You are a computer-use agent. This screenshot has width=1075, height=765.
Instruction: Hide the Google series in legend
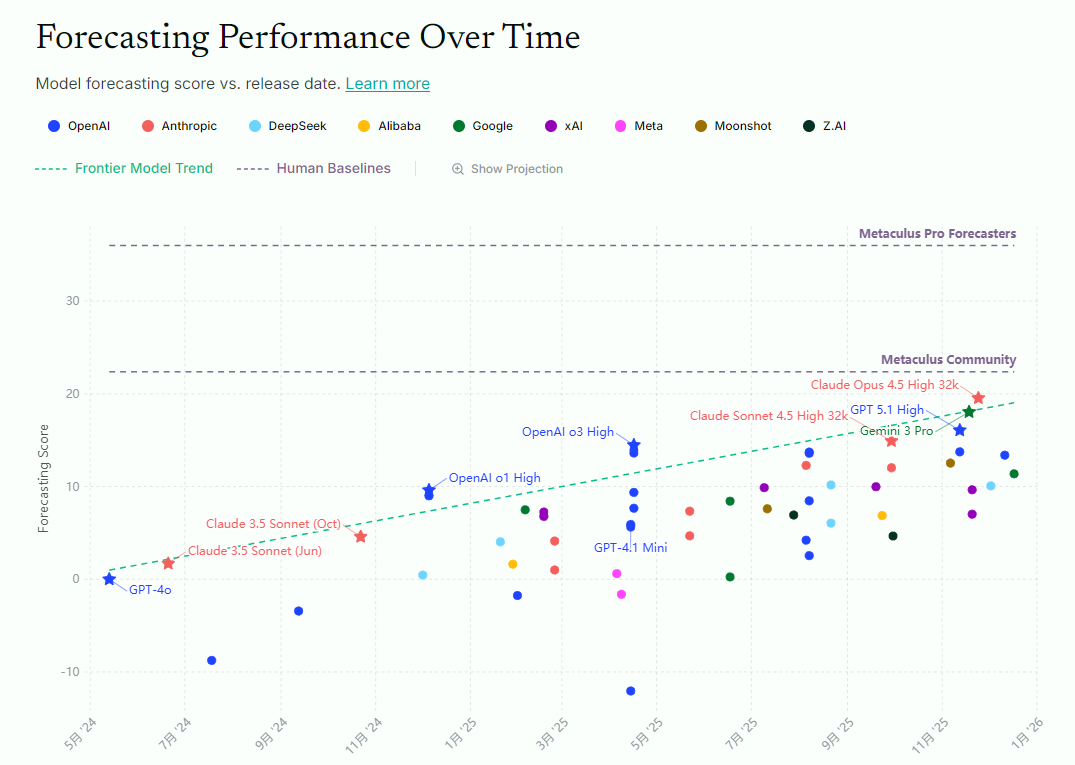[x=482, y=126]
